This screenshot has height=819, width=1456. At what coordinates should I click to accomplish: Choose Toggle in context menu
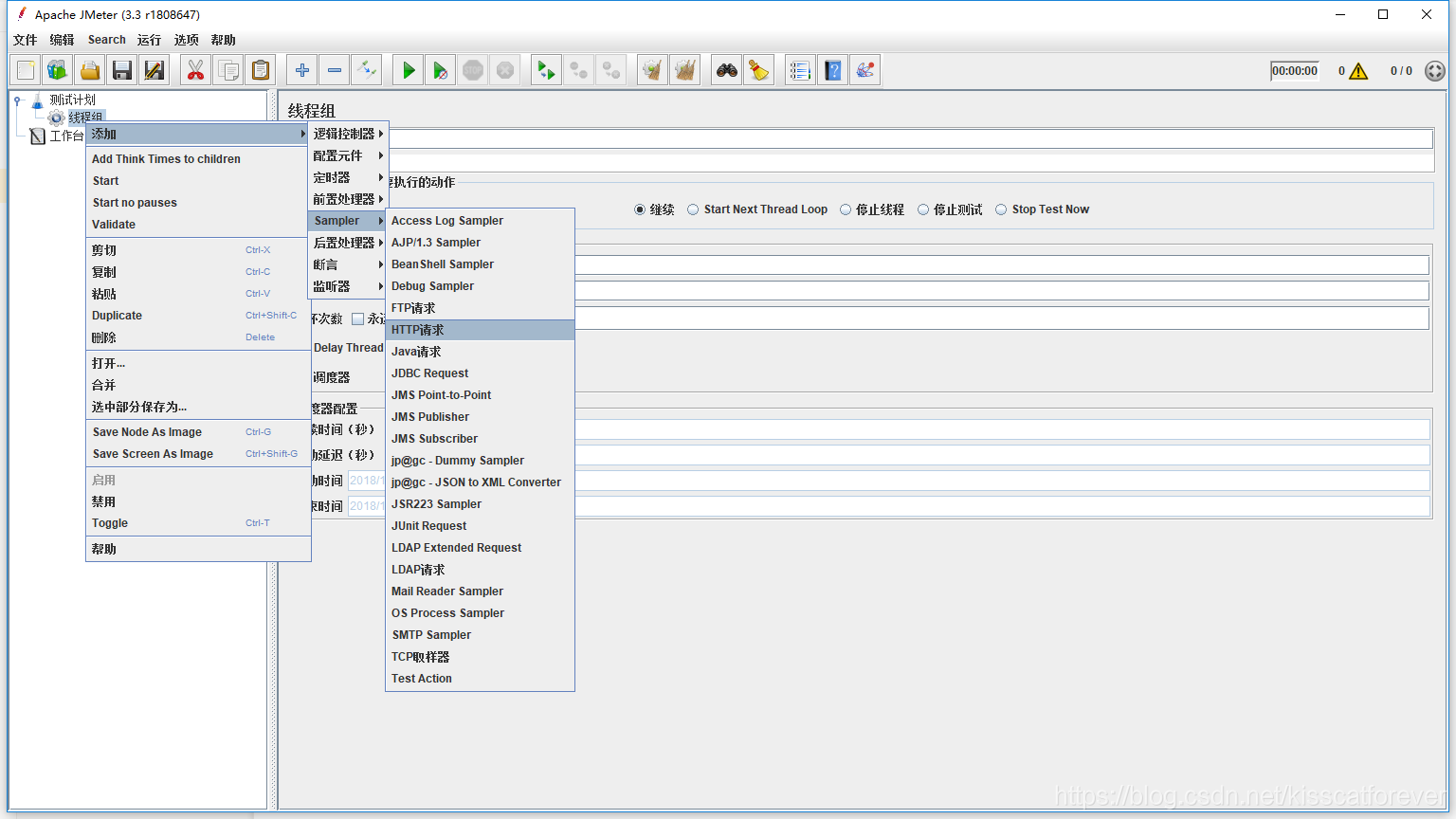[198, 523]
